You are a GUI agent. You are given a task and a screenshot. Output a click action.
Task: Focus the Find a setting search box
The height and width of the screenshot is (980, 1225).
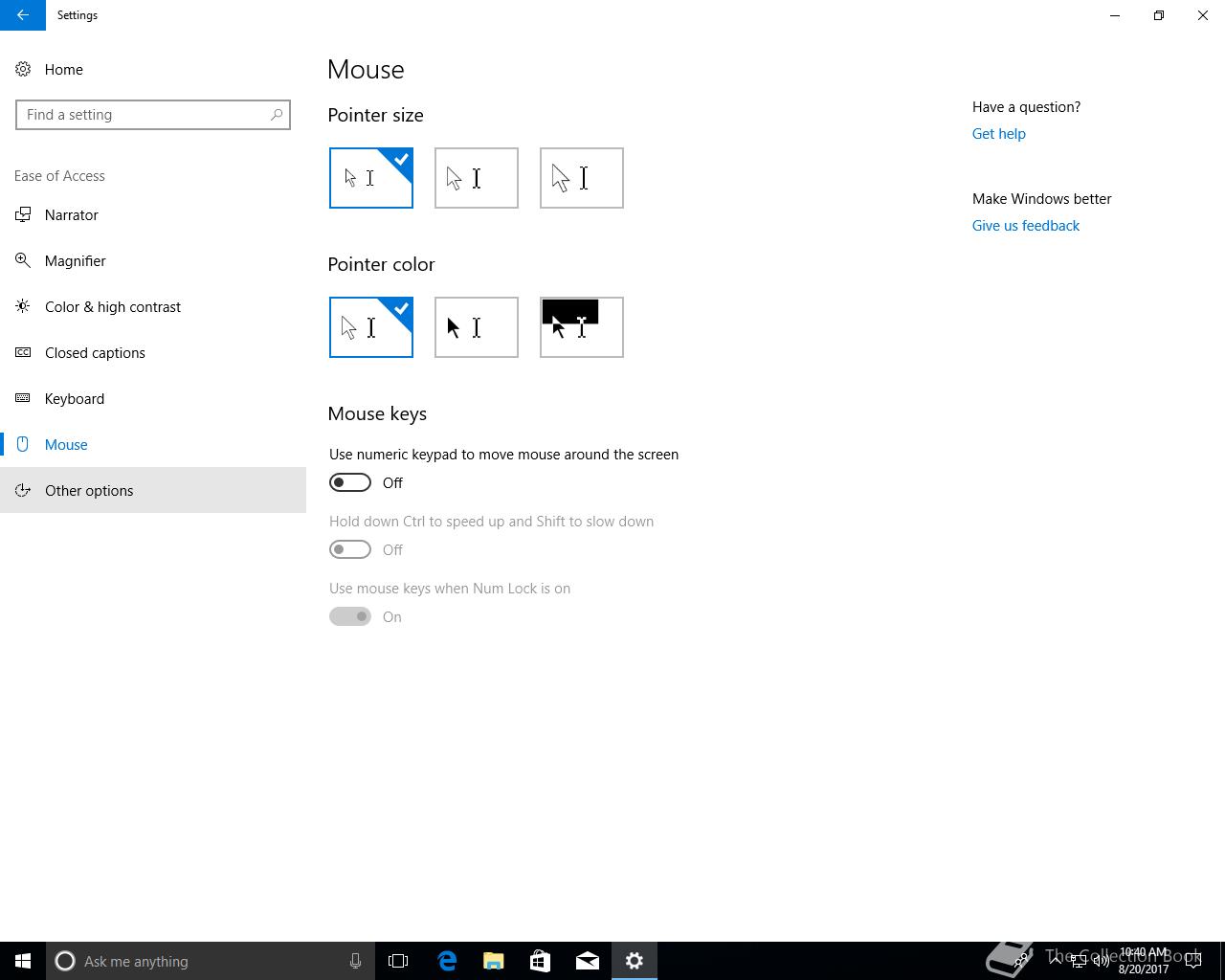[153, 115]
